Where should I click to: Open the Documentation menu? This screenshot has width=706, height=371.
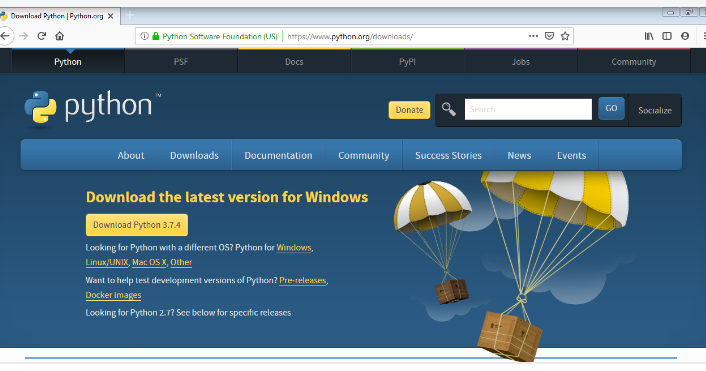(x=278, y=155)
